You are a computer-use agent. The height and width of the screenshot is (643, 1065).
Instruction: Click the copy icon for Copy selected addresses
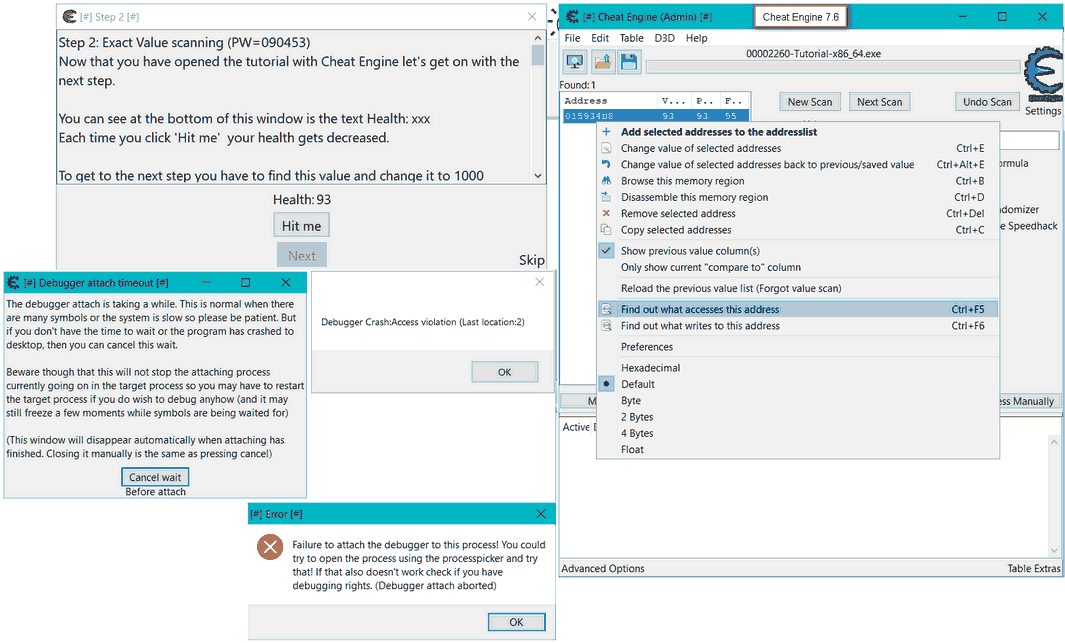(608, 229)
